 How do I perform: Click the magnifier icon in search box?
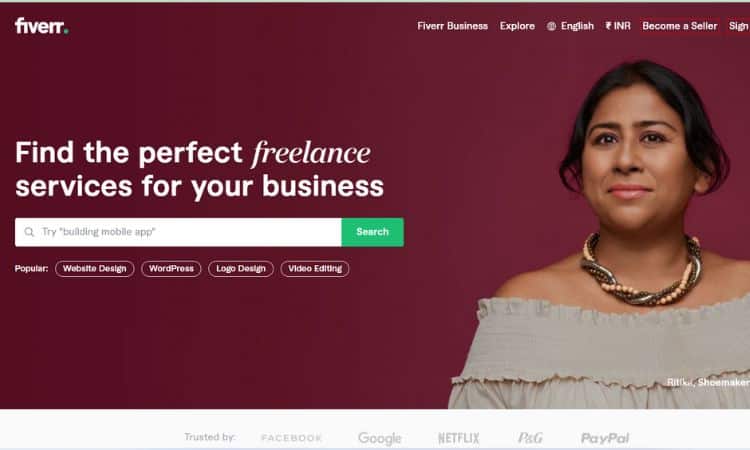coord(29,232)
